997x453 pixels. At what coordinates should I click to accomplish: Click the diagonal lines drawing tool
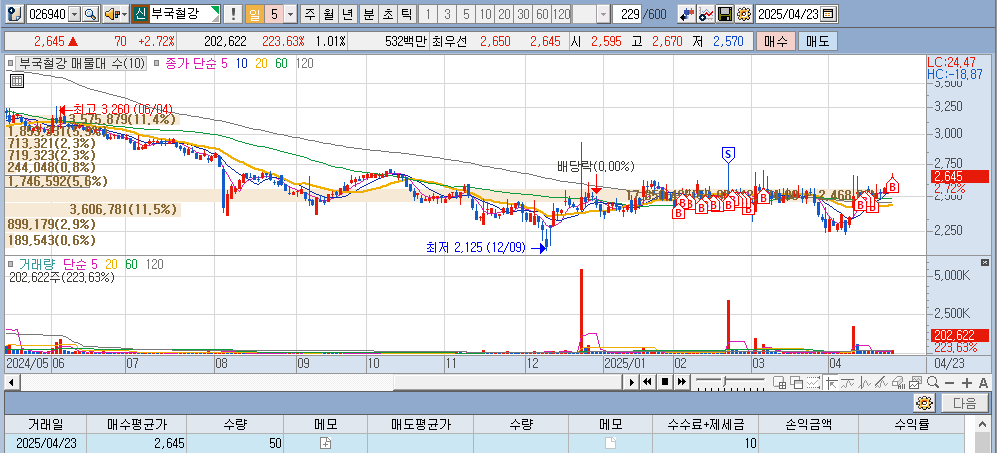pos(881,382)
